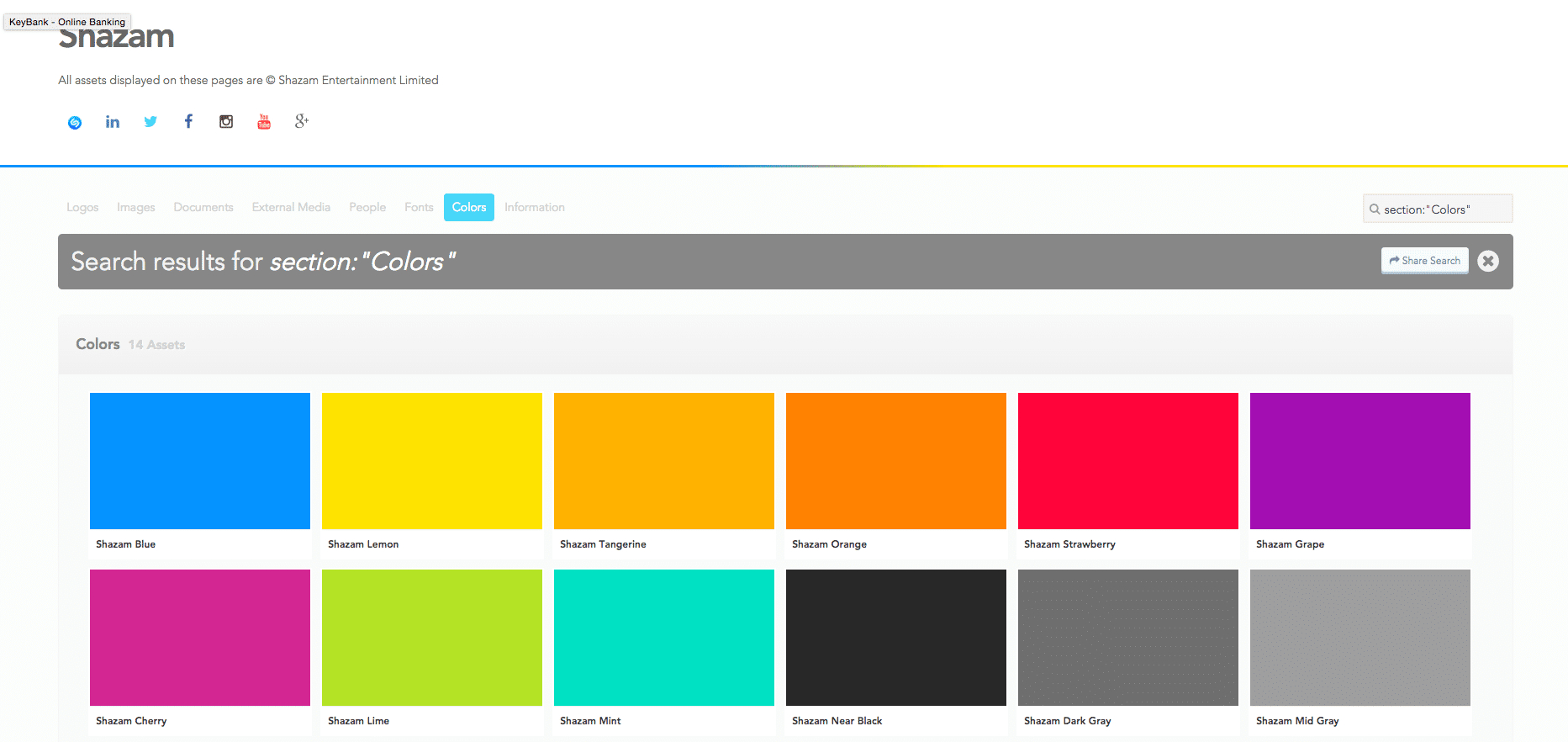Switch to the Images tab
This screenshot has height=742, width=1568.
click(136, 207)
